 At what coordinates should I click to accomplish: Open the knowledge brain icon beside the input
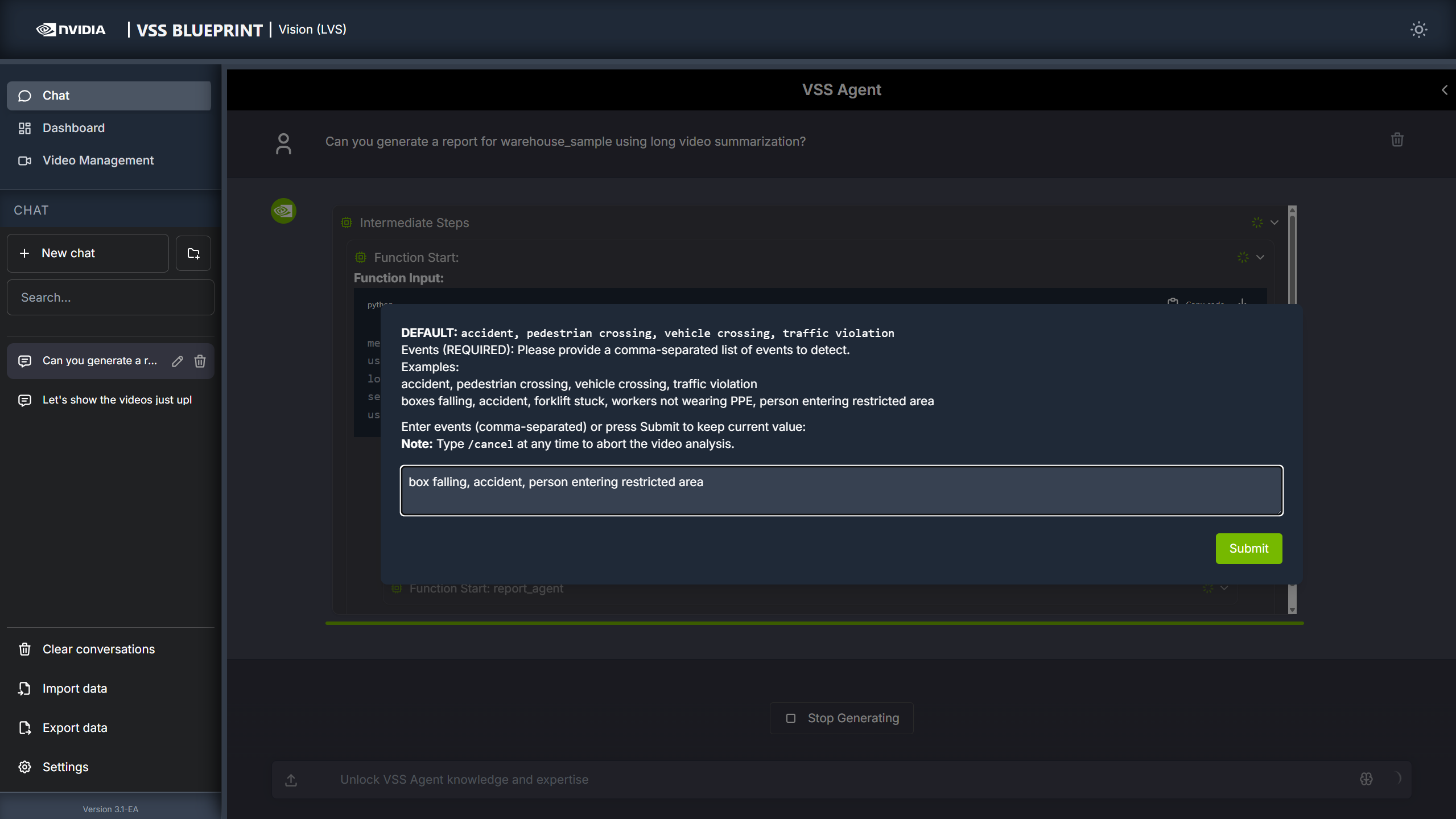tap(1366, 779)
